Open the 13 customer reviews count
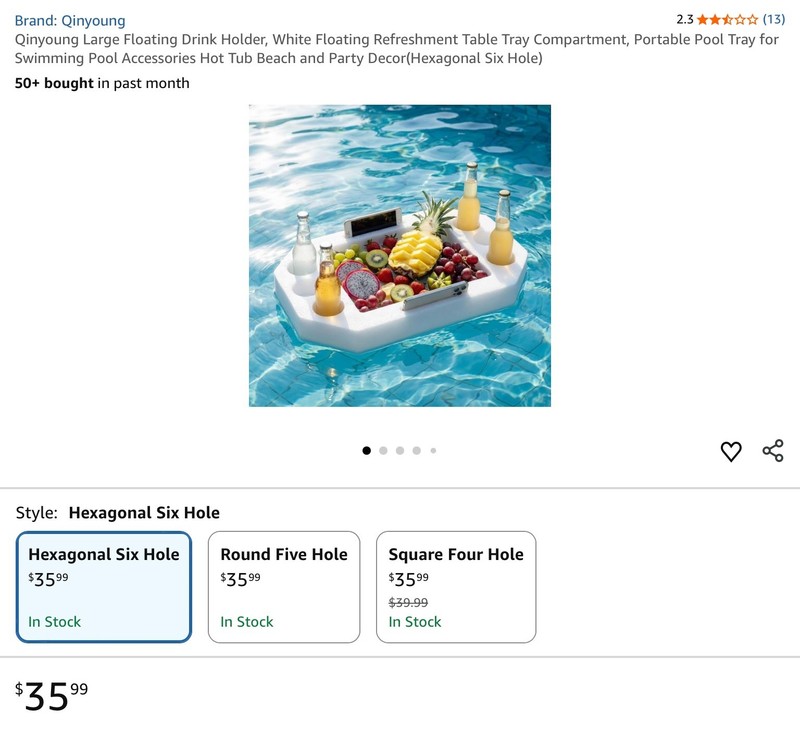 773,19
